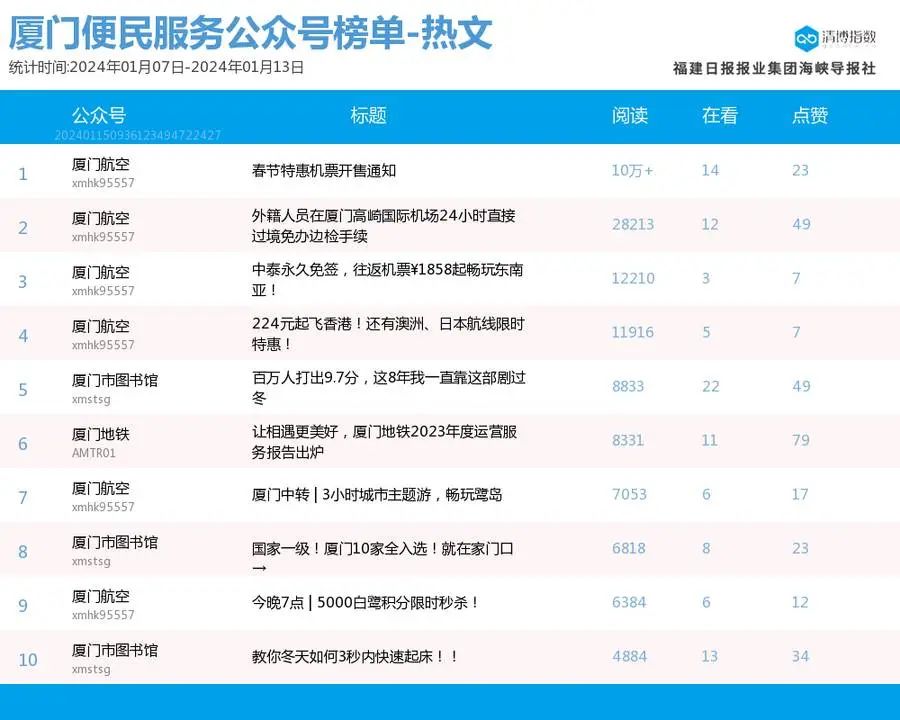Image resolution: width=900 pixels, height=720 pixels.
Task: Open article 厦门中转 | 3小时城市主题游
Action: coord(377,494)
